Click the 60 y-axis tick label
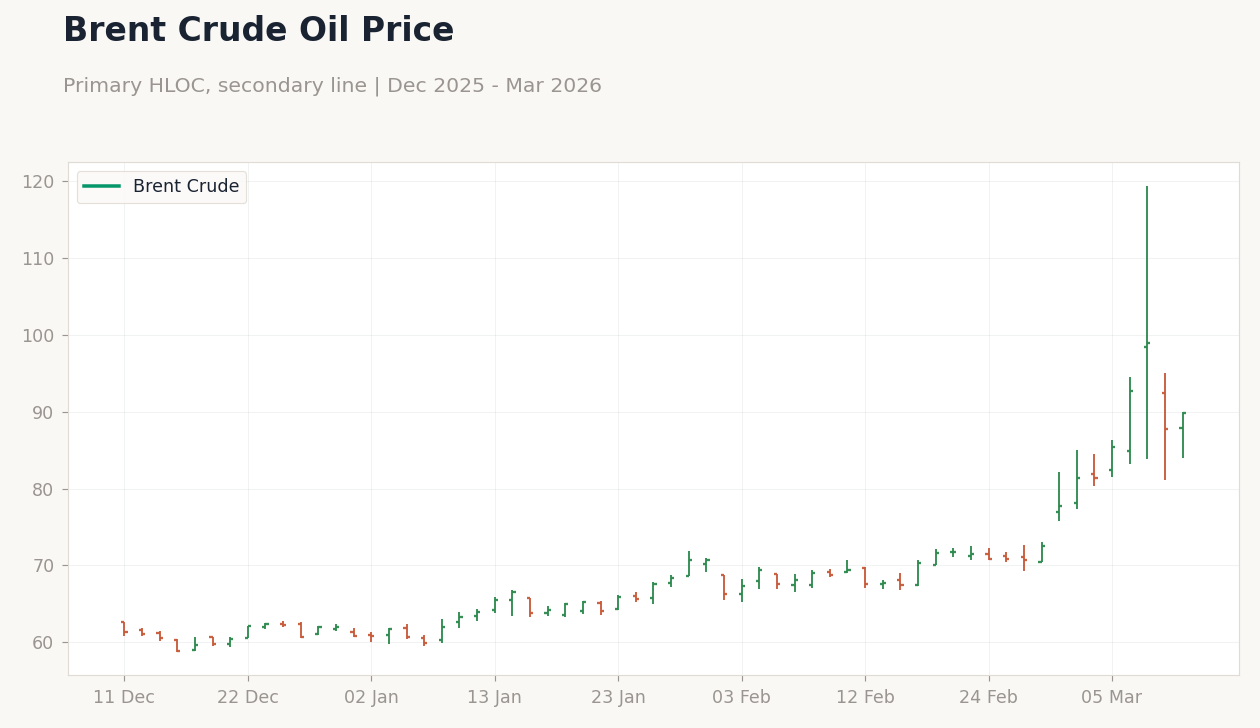The height and width of the screenshot is (728, 1260). coord(43,643)
